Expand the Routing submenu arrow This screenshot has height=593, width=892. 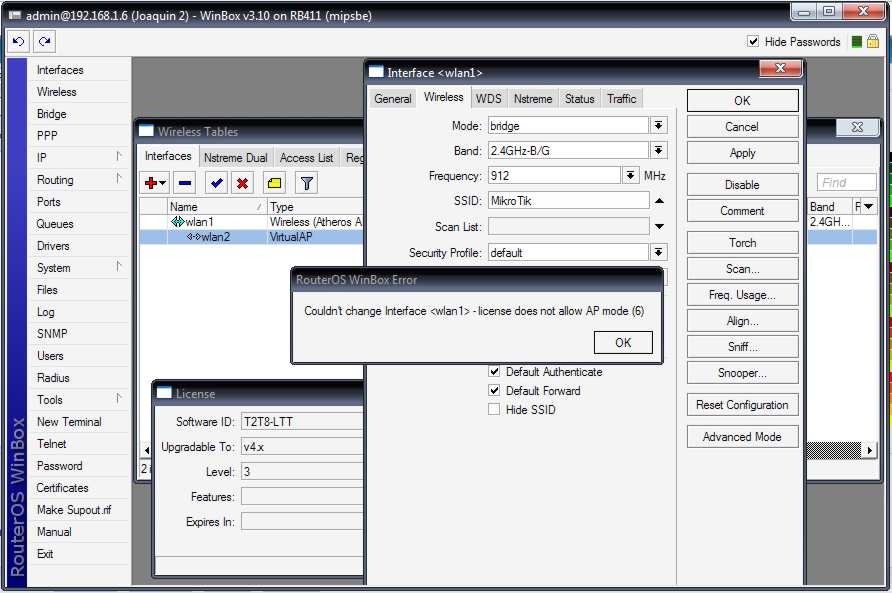coord(118,178)
